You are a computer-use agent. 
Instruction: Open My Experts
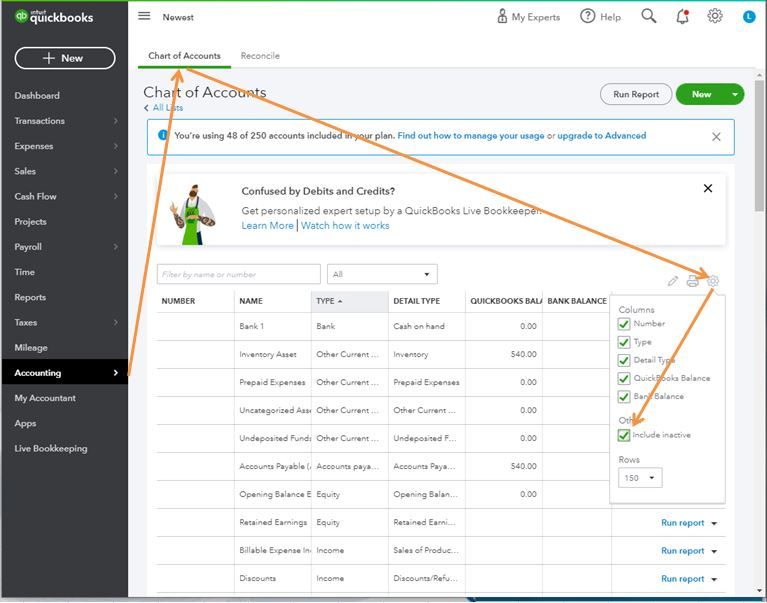(528, 17)
